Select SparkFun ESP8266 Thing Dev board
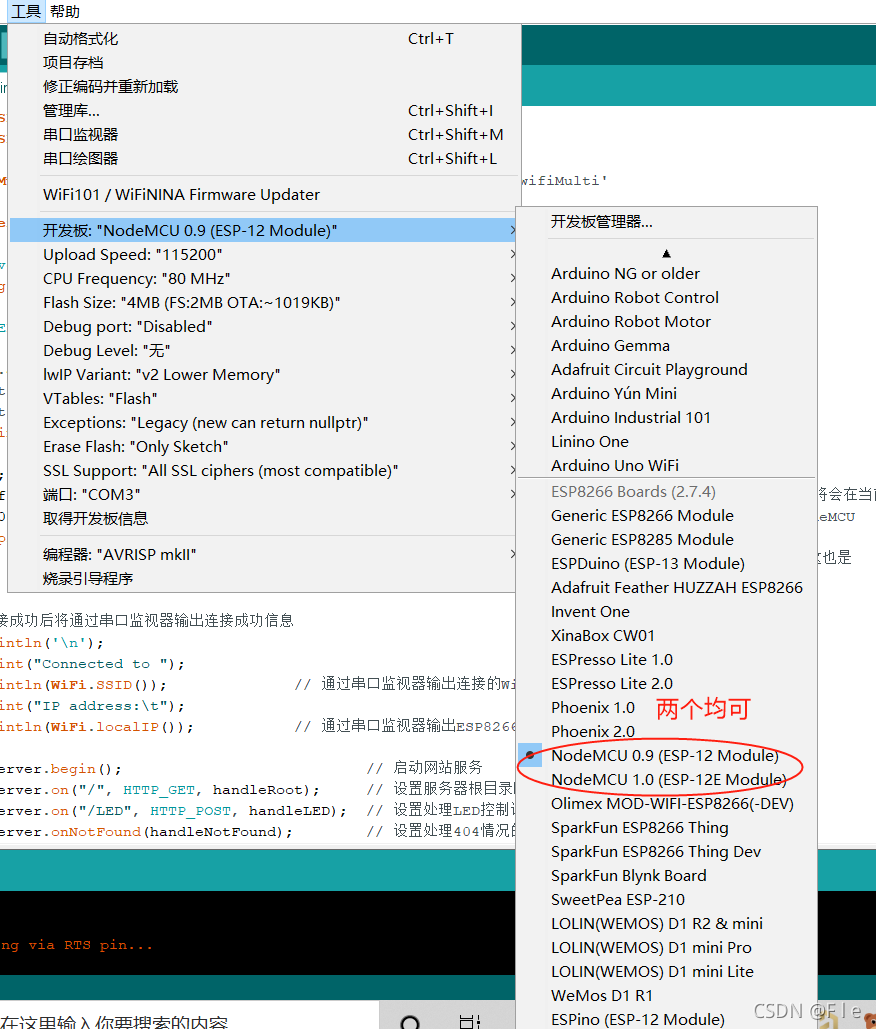Viewport: 876px width, 1029px height. pyautogui.click(x=667, y=852)
